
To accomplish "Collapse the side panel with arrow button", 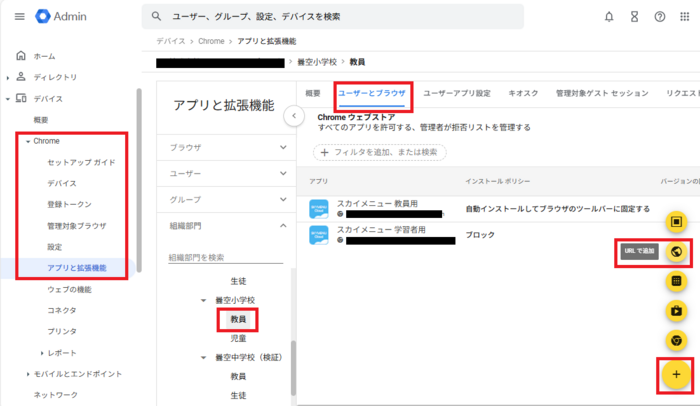I will point(293,117).
